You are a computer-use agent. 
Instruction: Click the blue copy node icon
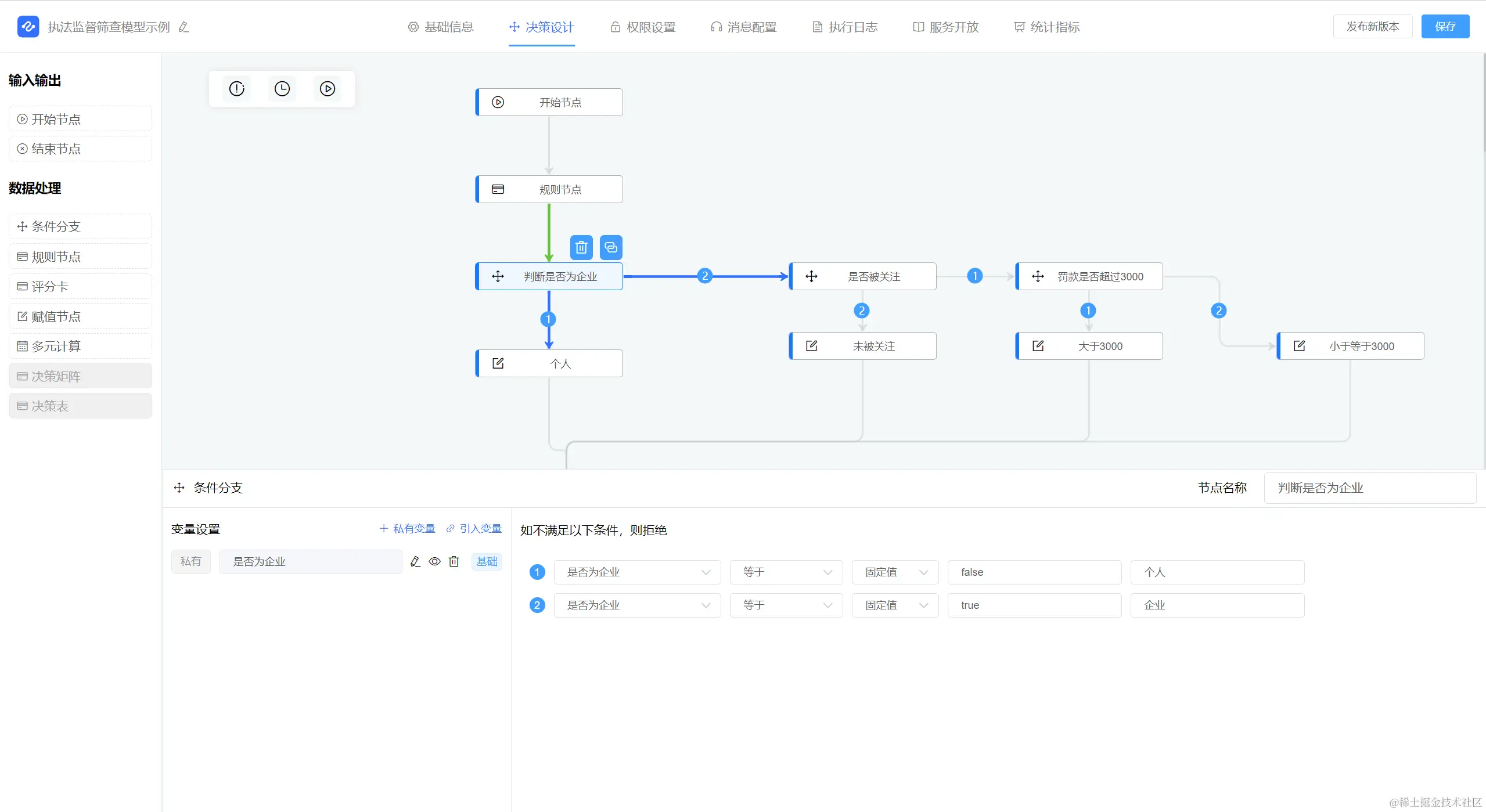[610, 248]
